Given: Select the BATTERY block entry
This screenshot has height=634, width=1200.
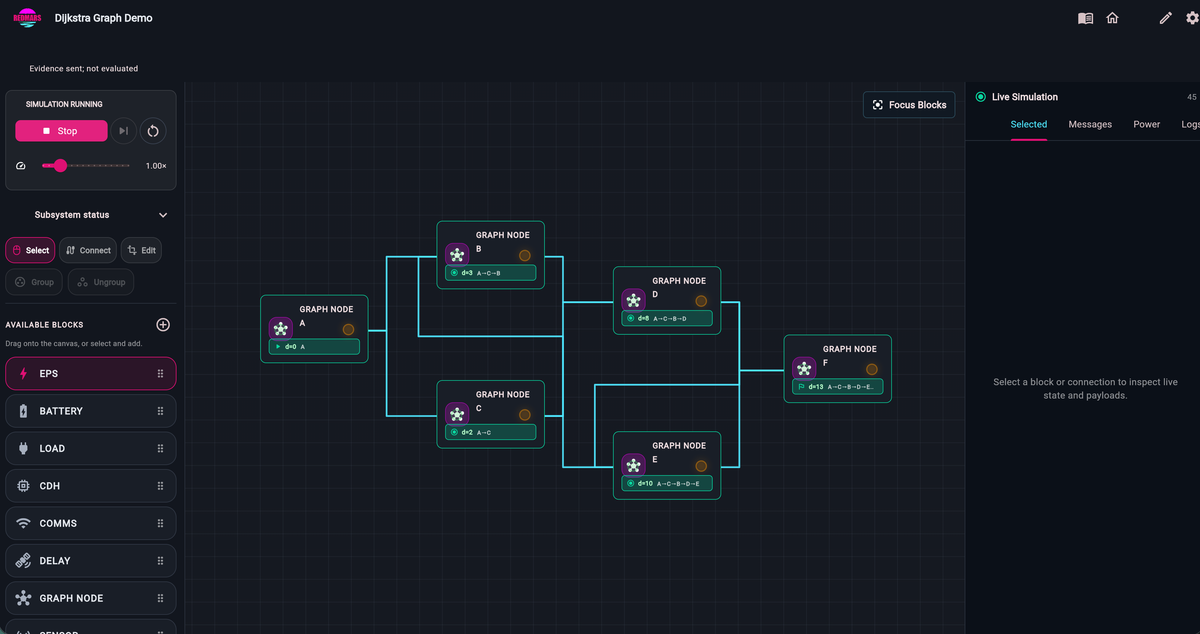Looking at the screenshot, I should pyautogui.click(x=91, y=411).
